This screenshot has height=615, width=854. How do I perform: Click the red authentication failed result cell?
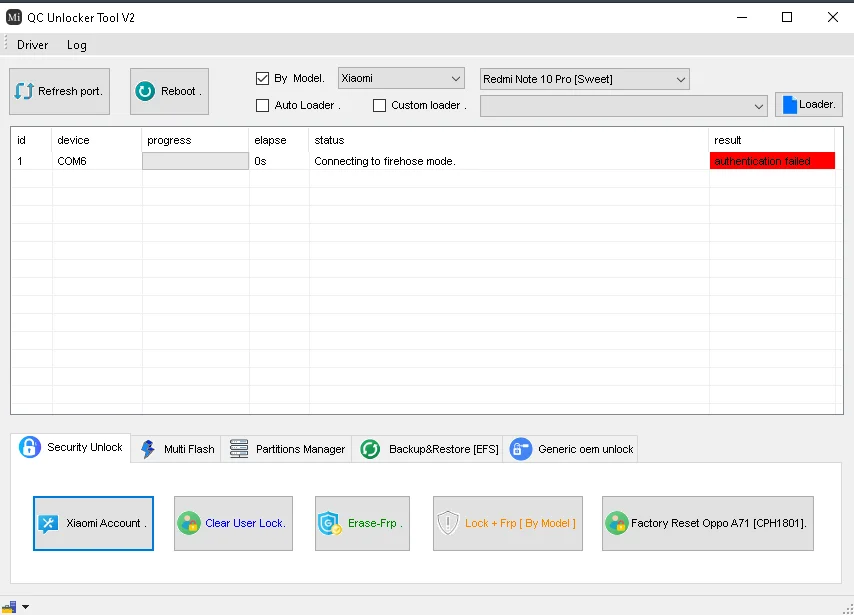(x=772, y=161)
